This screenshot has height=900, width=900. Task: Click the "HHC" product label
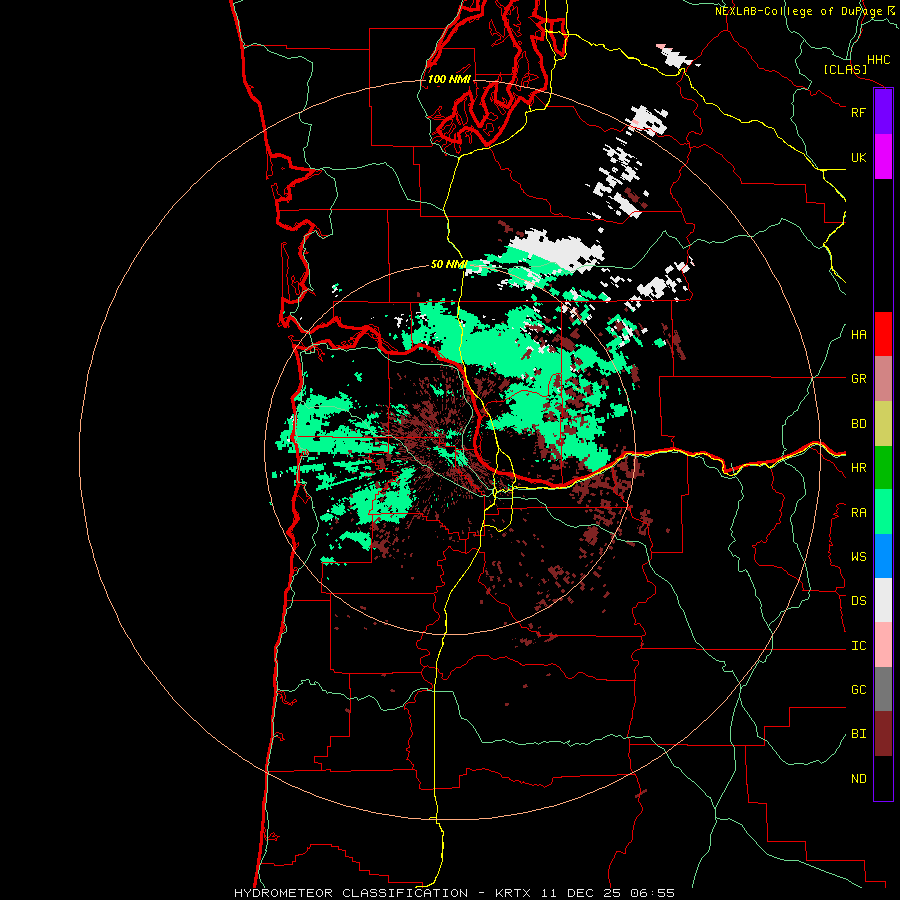[878, 60]
